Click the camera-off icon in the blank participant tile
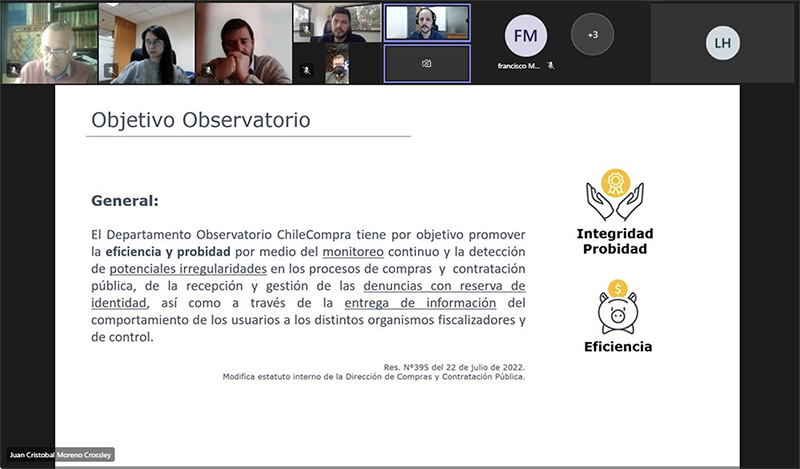Screen dimensions: 800x469 coord(427,63)
